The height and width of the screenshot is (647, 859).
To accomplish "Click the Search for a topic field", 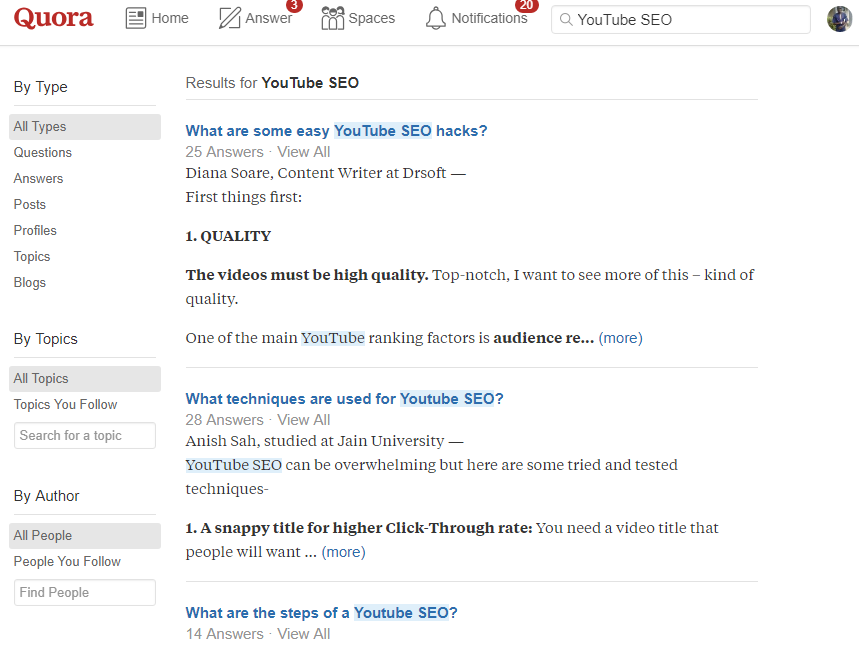I will (85, 436).
